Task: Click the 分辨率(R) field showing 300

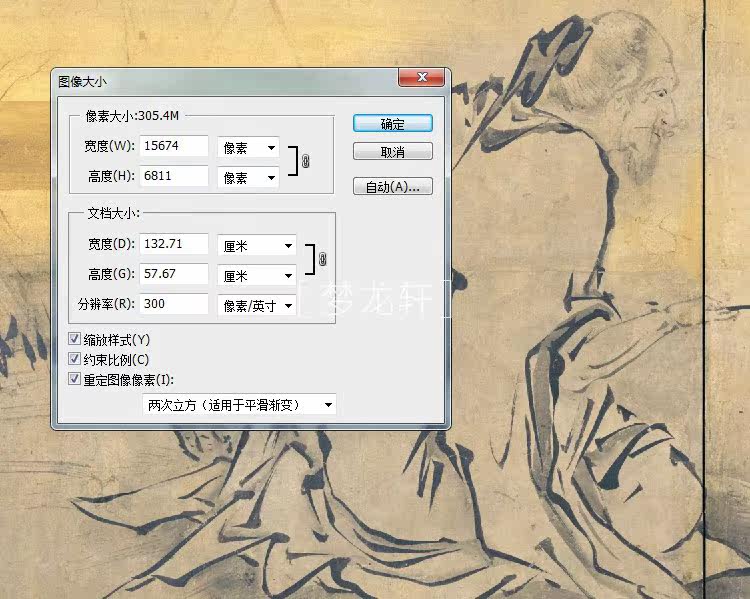Action: click(x=174, y=304)
